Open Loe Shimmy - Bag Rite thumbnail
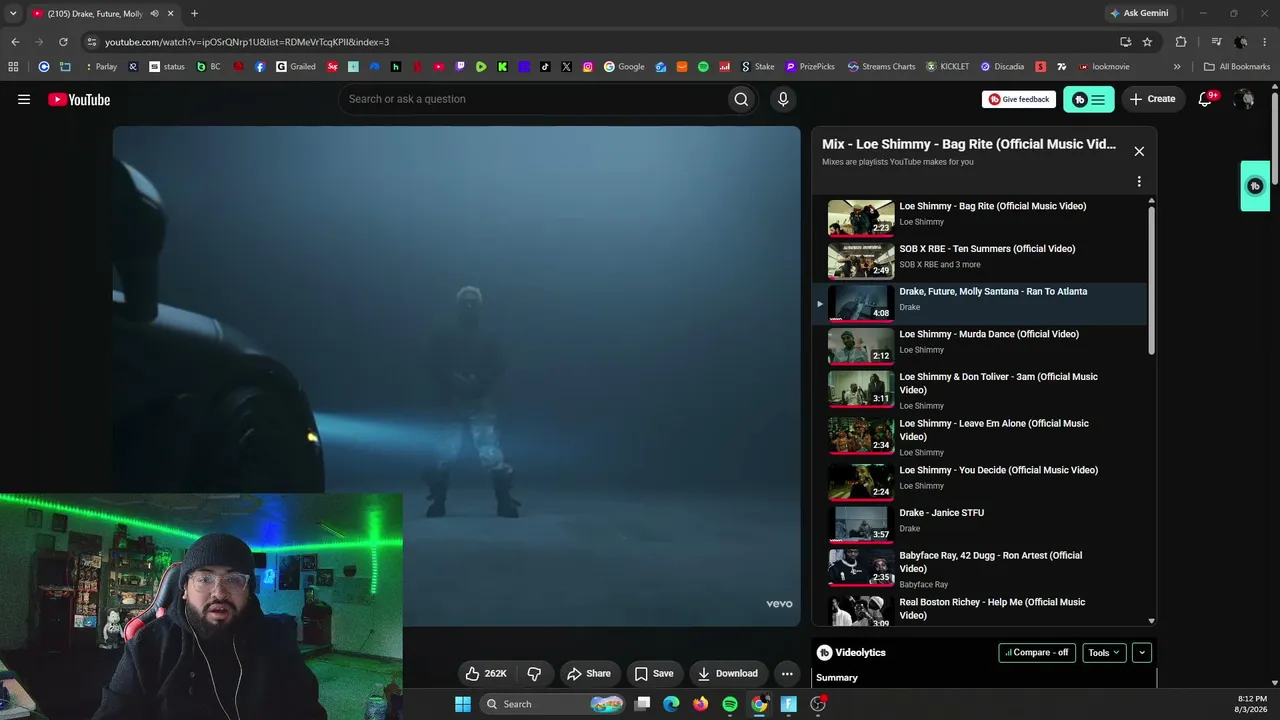Image resolution: width=1280 pixels, height=720 pixels. [x=861, y=218]
